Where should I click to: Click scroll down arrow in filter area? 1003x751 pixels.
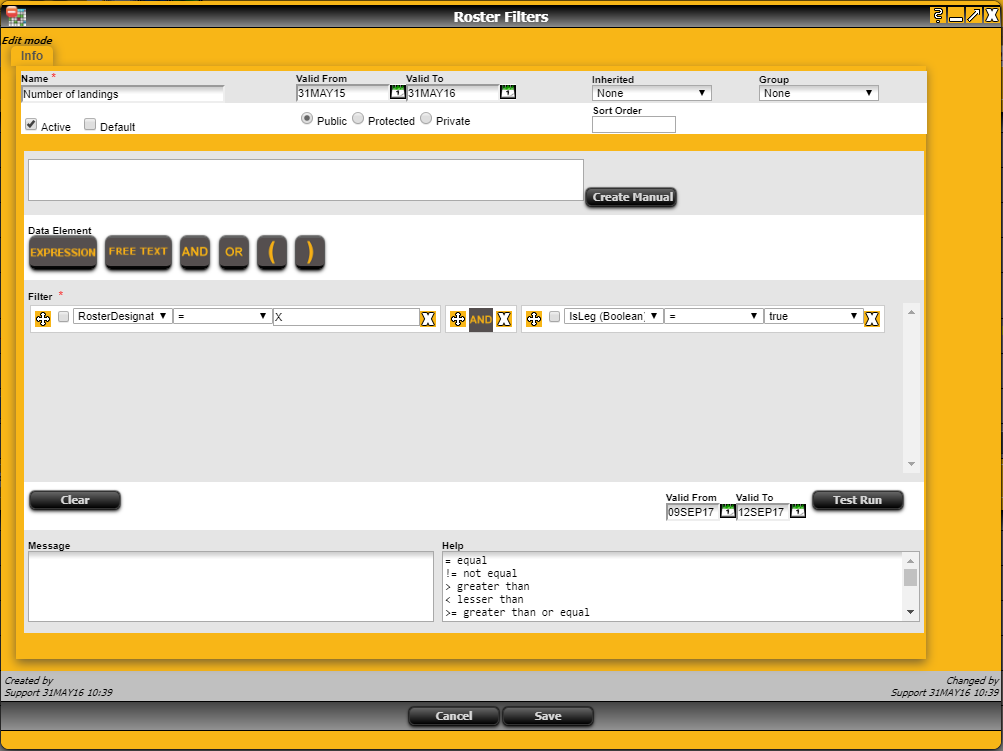[912, 464]
